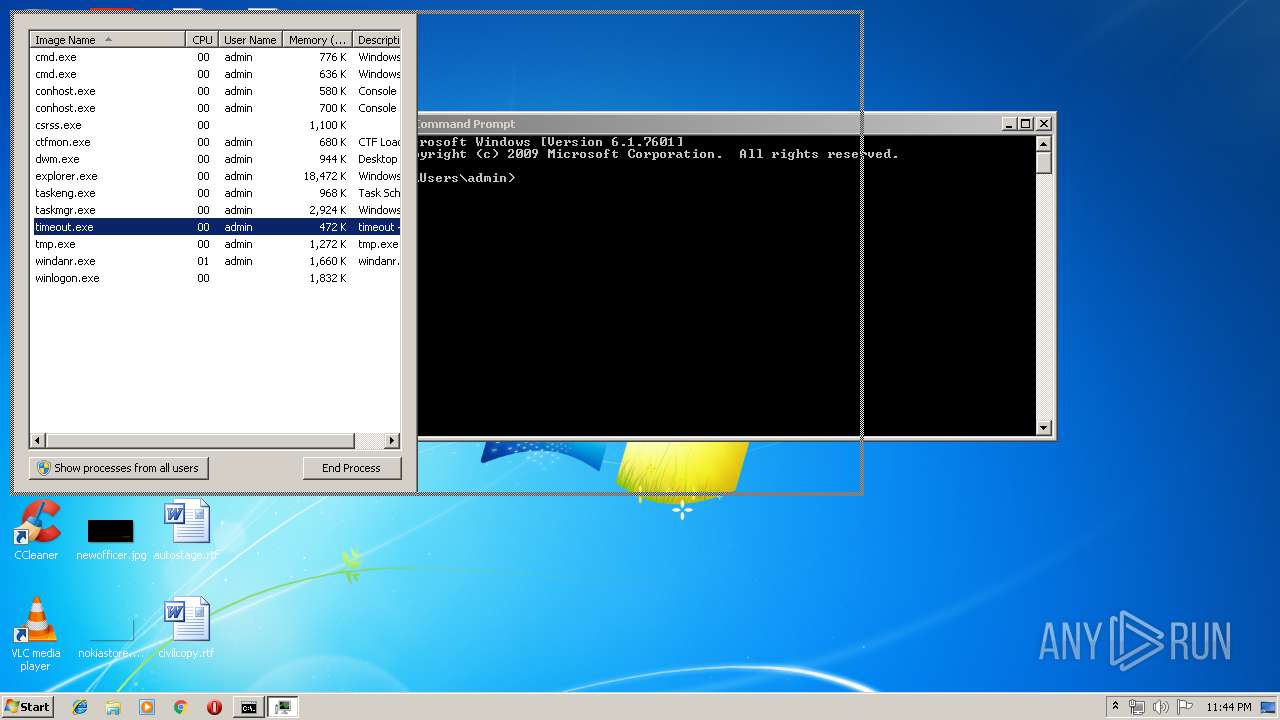Open CCleaner desktop shortcut
Viewport: 1280px width, 720px height.
pyautogui.click(x=36, y=530)
